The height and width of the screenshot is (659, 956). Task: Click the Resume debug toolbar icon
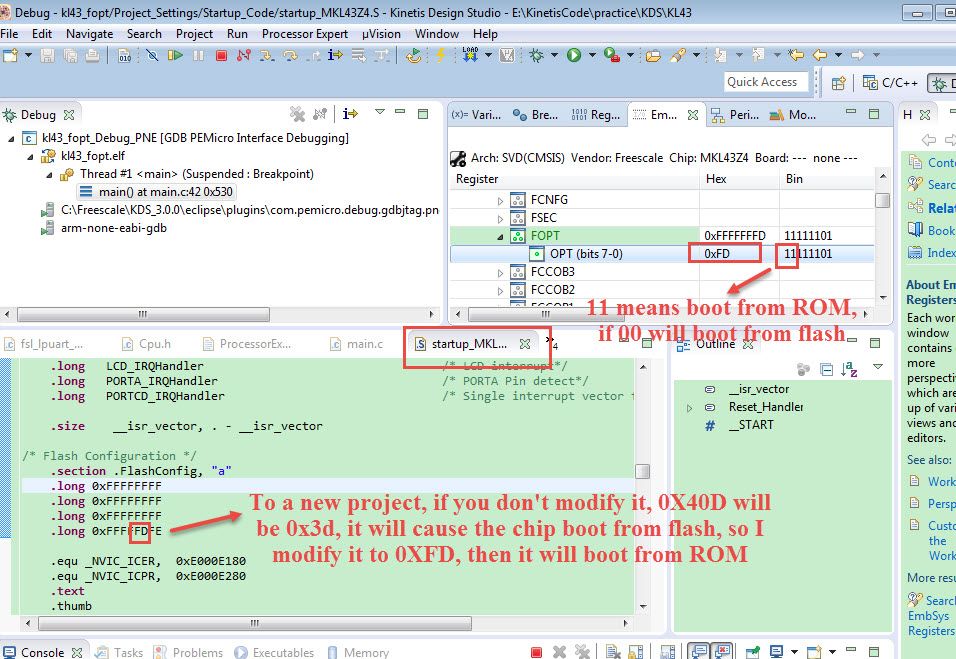point(176,55)
